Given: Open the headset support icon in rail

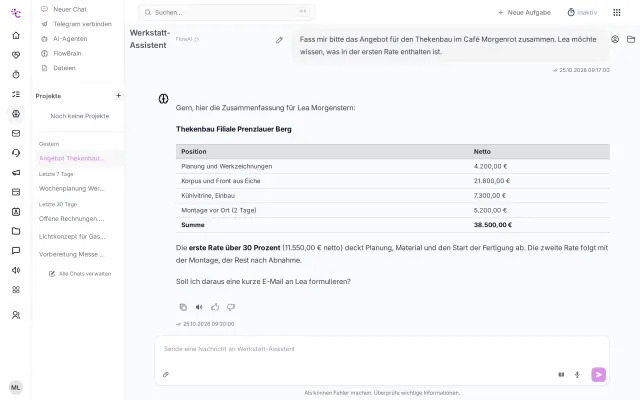Looking at the screenshot, I should tap(16, 153).
